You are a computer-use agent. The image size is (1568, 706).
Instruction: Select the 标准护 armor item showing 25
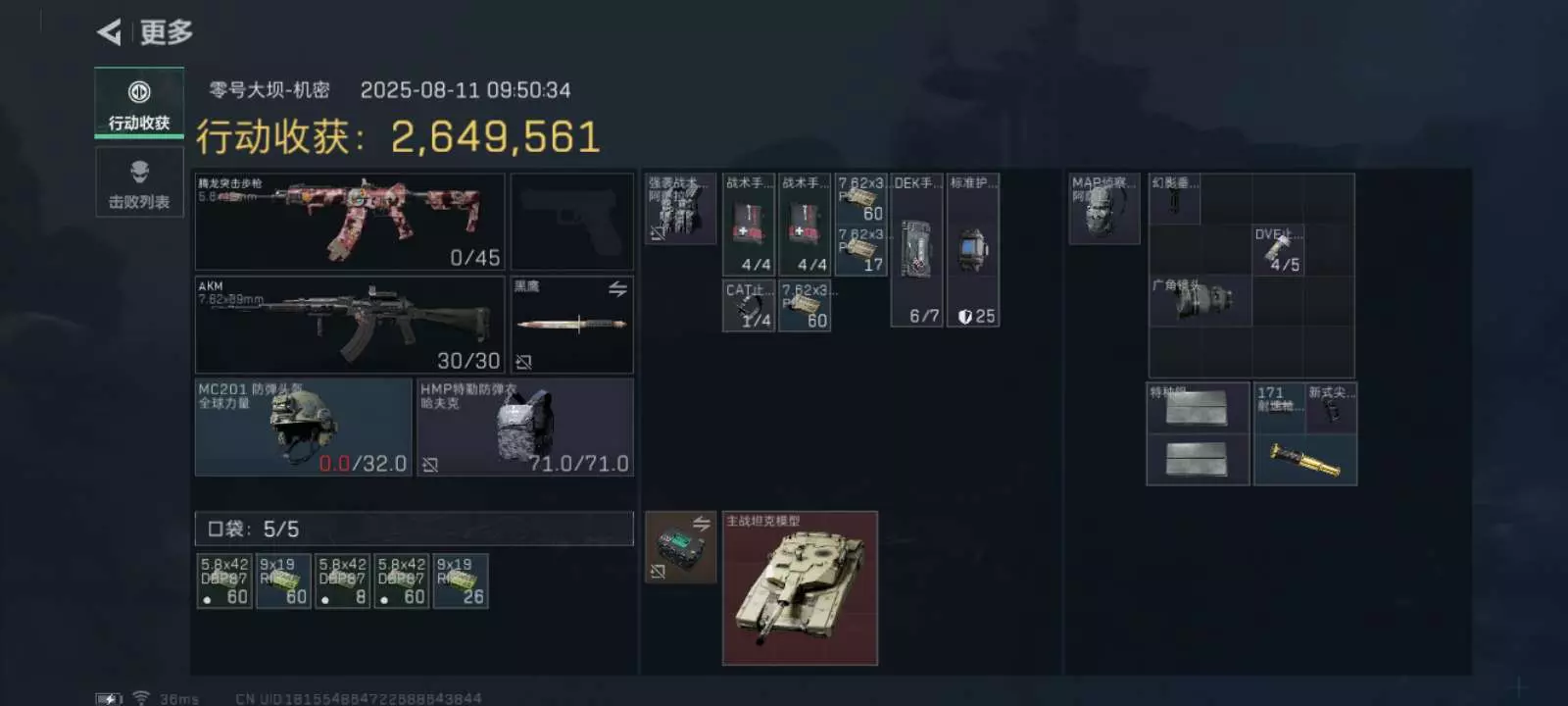(x=972, y=250)
